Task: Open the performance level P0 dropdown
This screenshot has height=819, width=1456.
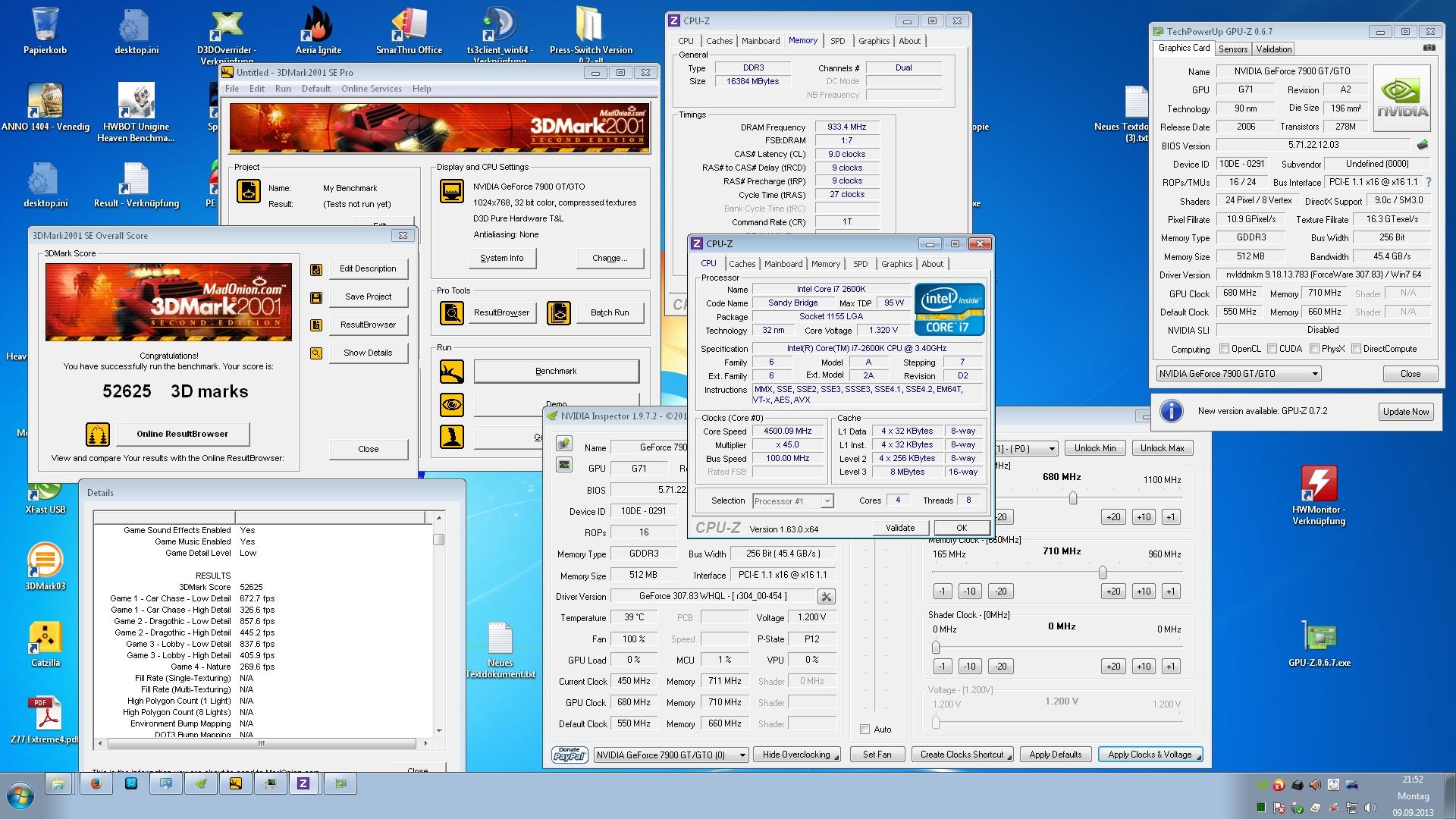Action: (x=1026, y=448)
